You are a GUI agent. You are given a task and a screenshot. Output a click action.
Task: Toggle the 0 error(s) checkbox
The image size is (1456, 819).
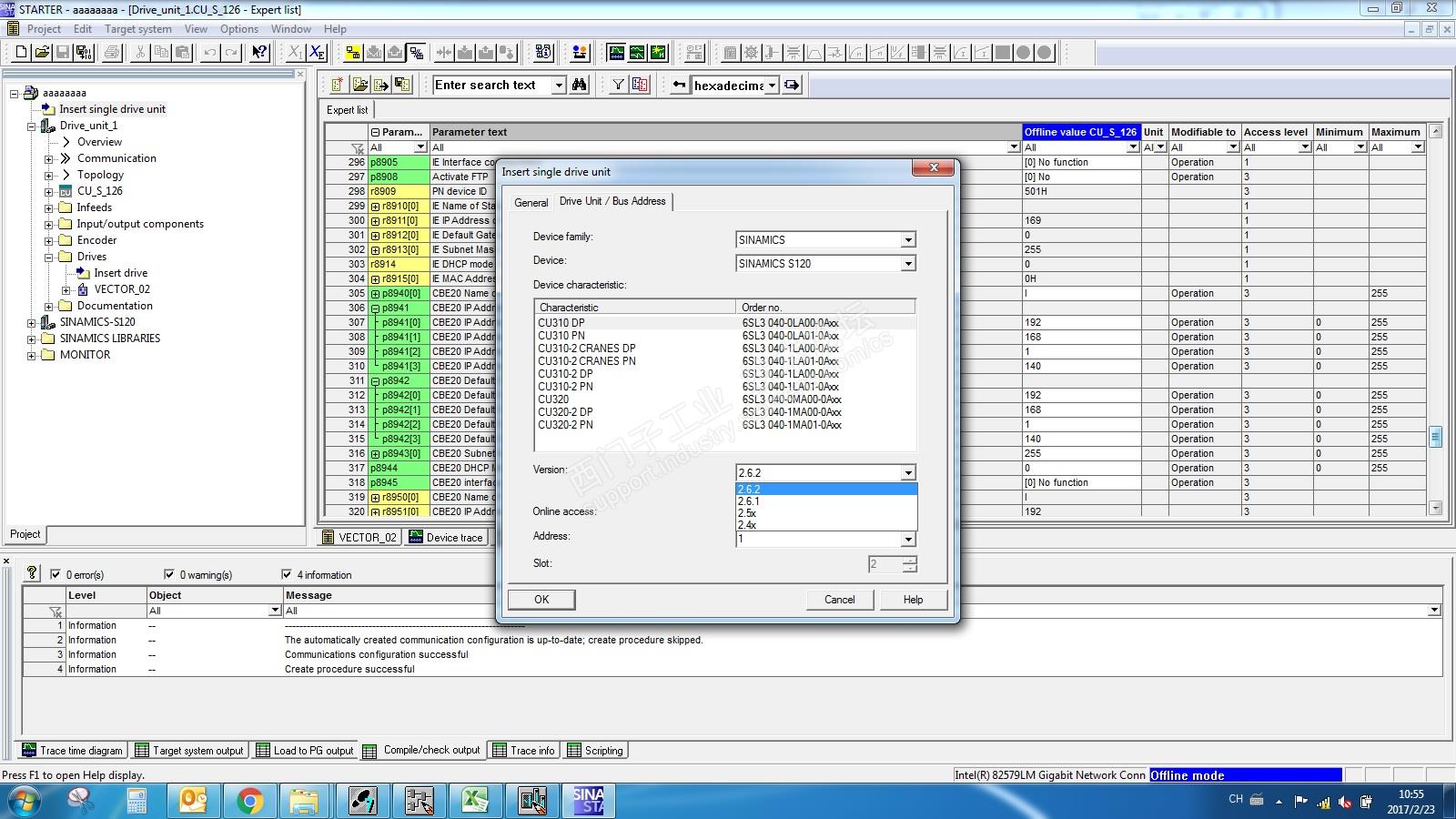coord(56,574)
